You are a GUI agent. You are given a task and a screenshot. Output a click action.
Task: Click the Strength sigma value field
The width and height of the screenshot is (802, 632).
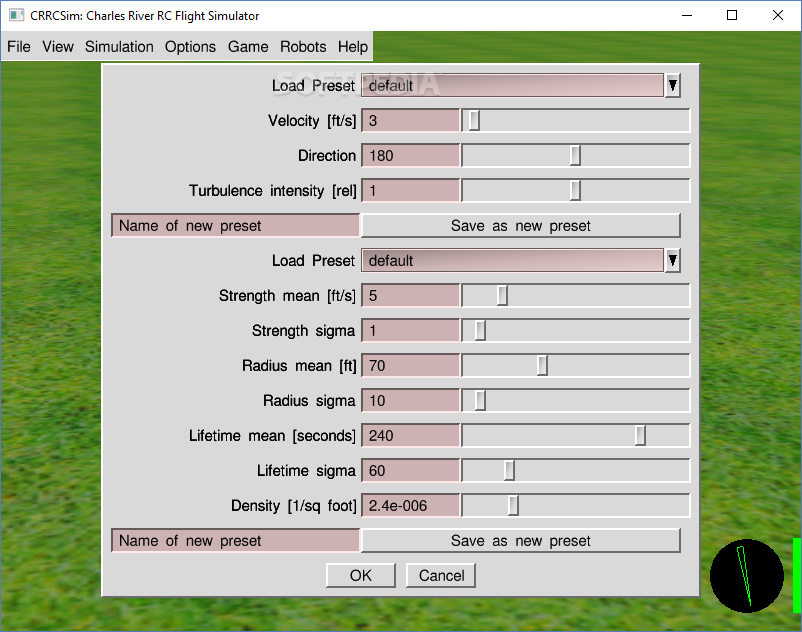411,330
